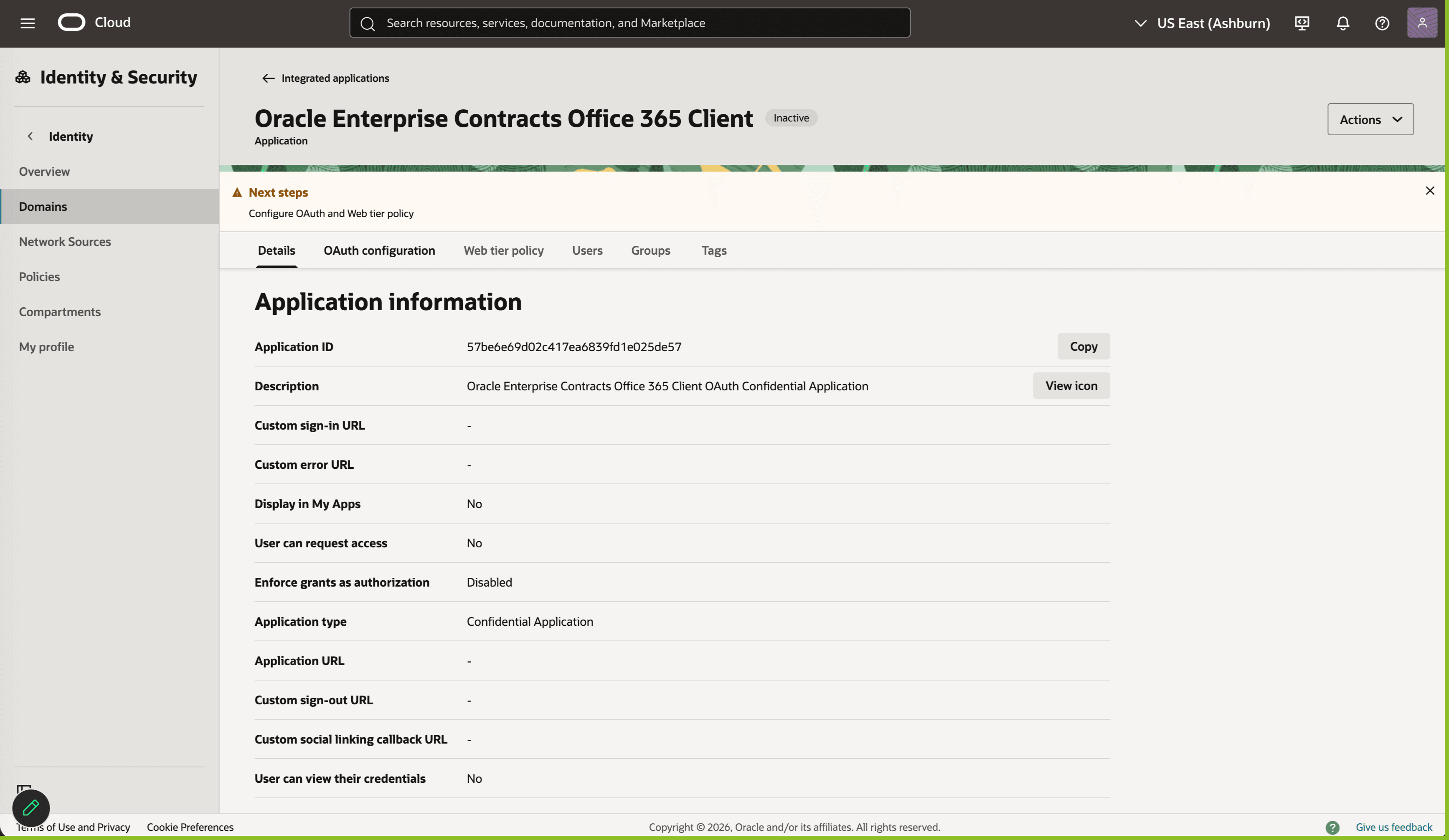1449x840 pixels.
Task: Click the 'Disabled' enforce grants value
Action: click(489, 582)
